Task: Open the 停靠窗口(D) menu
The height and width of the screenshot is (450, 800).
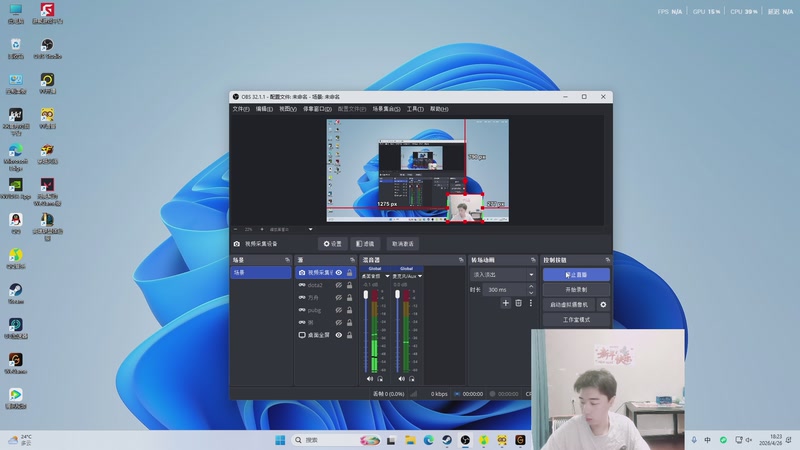Action: click(x=317, y=109)
